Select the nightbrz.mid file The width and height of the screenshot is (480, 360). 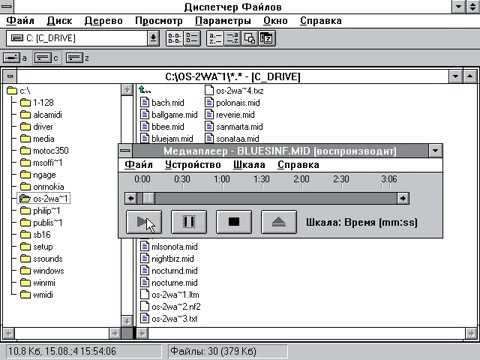pos(167,259)
